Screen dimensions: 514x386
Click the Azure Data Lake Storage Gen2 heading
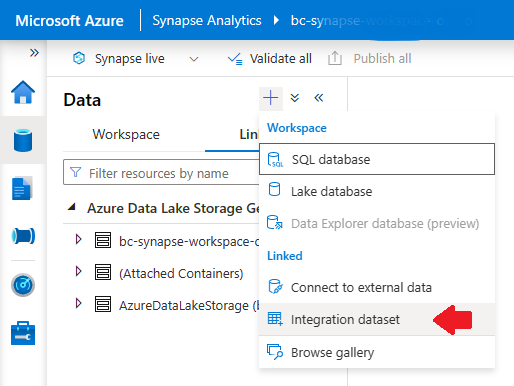pyautogui.click(x=173, y=208)
